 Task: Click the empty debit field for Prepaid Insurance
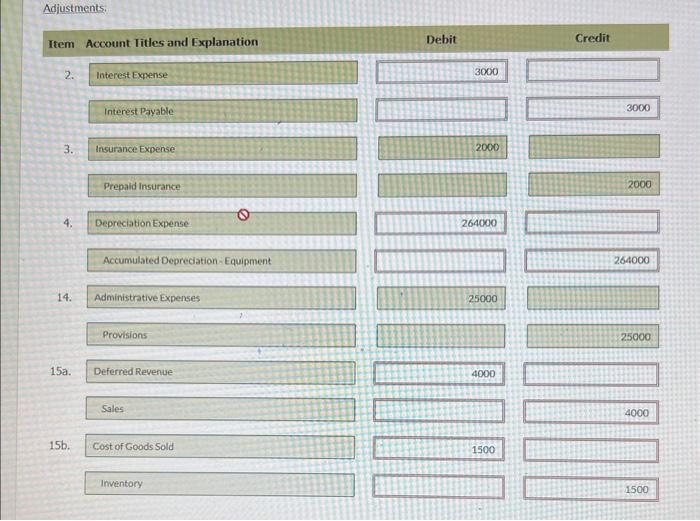pos(442,185)
